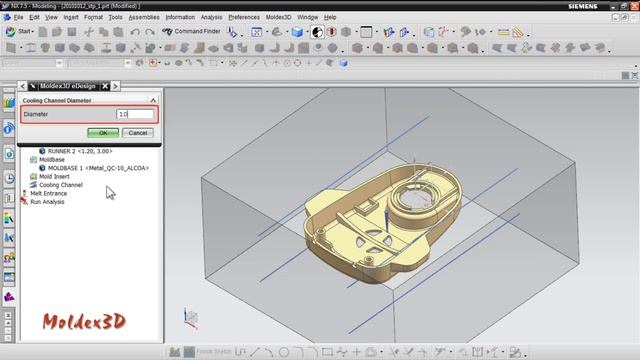The height and width of the screenshot is (360, 640).
Task: Cancel the Cooling Channel Diameter dialog
Action: 138,133
